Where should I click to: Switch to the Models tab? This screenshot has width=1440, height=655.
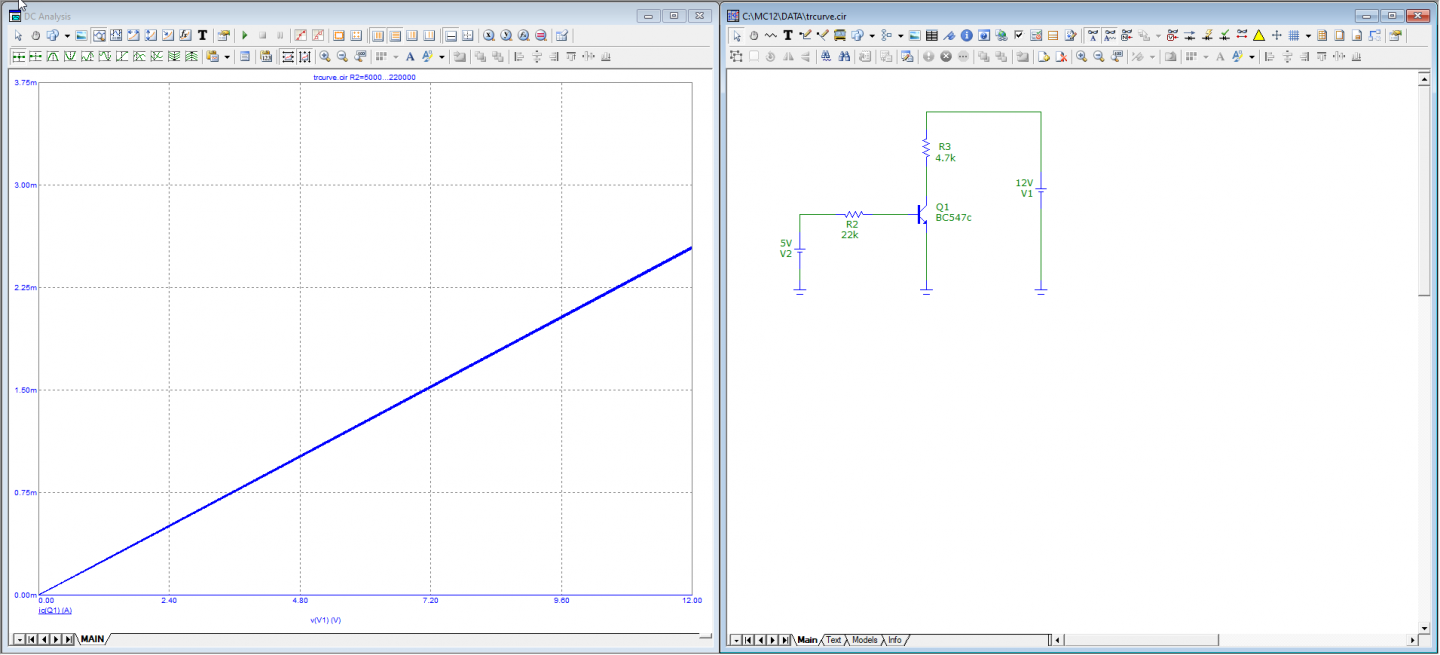point(864,640)
